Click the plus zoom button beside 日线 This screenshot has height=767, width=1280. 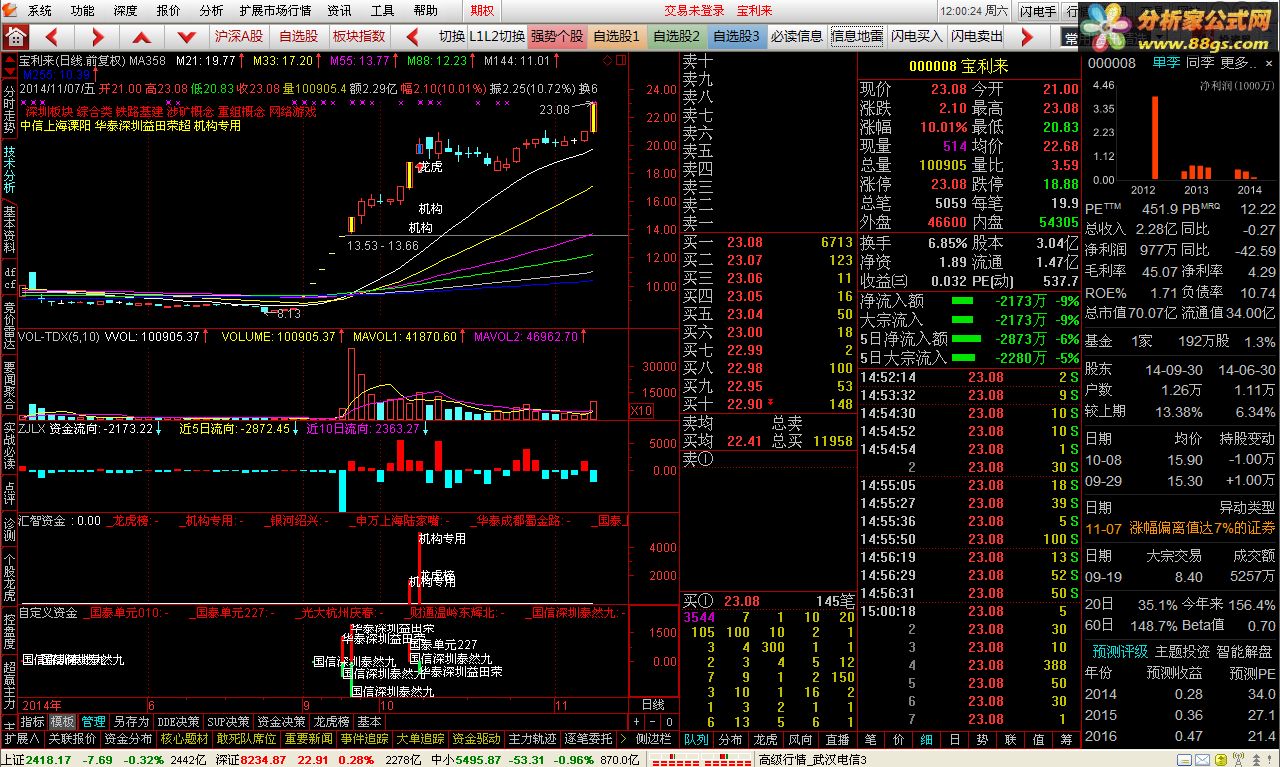pyautogui.click(x=636, y=721)
